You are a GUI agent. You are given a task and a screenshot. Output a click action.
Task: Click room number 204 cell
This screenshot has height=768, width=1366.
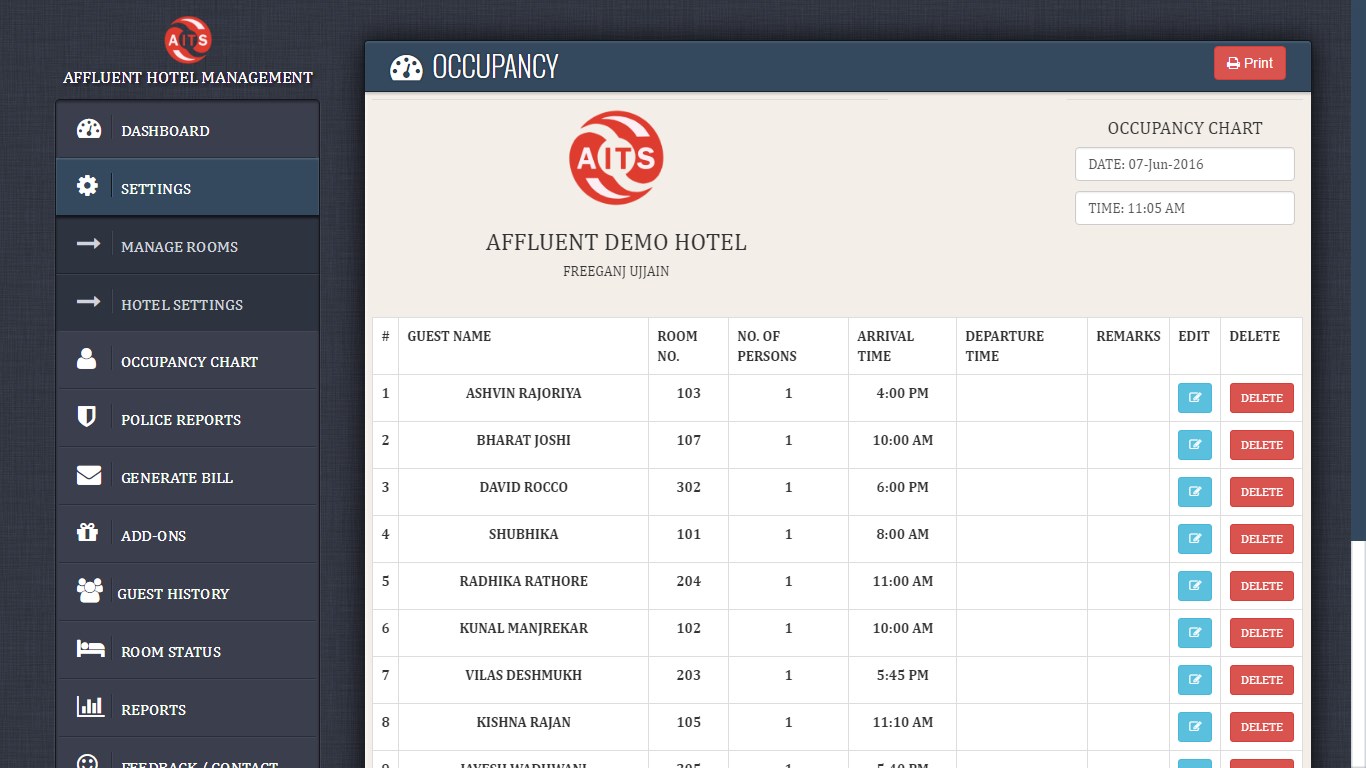(x=688, y=586)
